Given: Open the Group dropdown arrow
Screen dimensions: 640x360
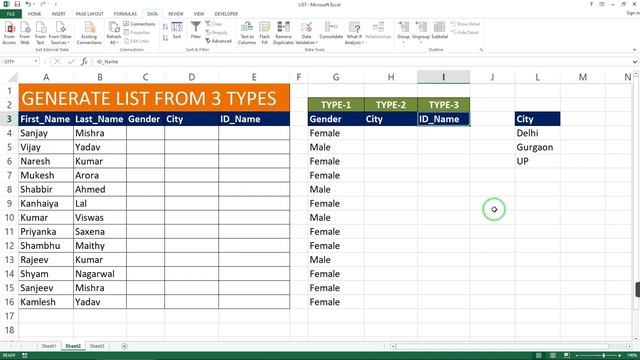Looking at the screenshot, I should [403, 42].
